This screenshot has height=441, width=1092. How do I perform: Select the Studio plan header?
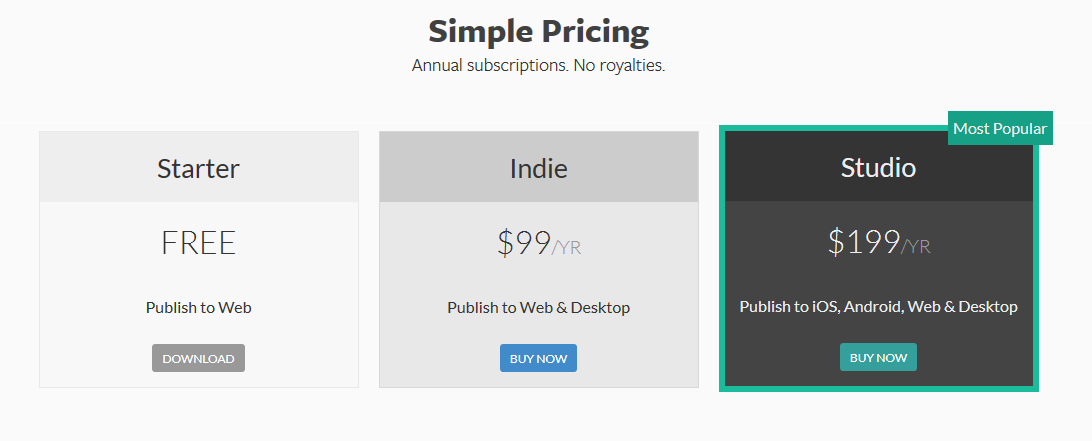click(878, 167)
